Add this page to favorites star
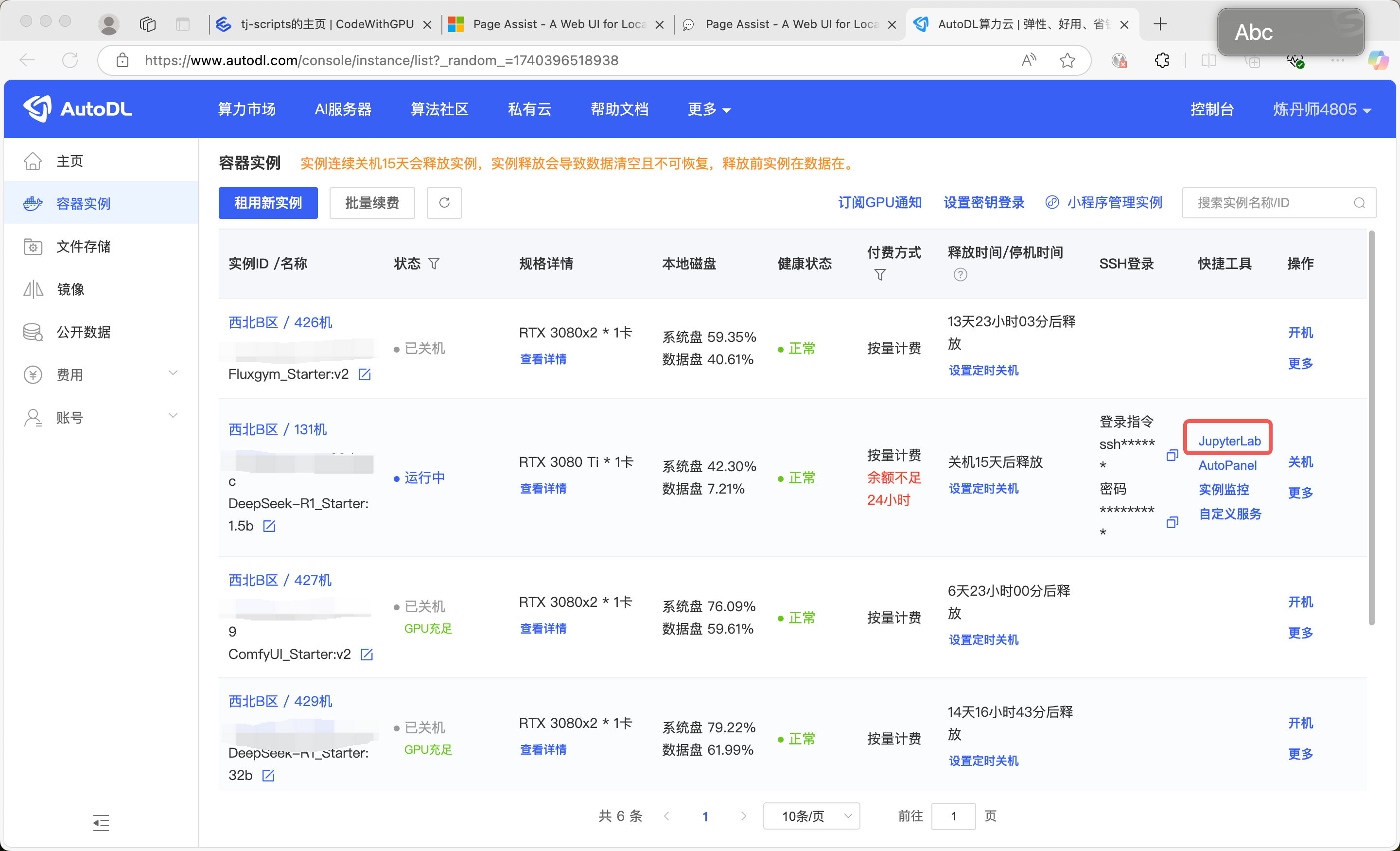The height and width of the screenshot is (851, 1400). coord(1067,60)
